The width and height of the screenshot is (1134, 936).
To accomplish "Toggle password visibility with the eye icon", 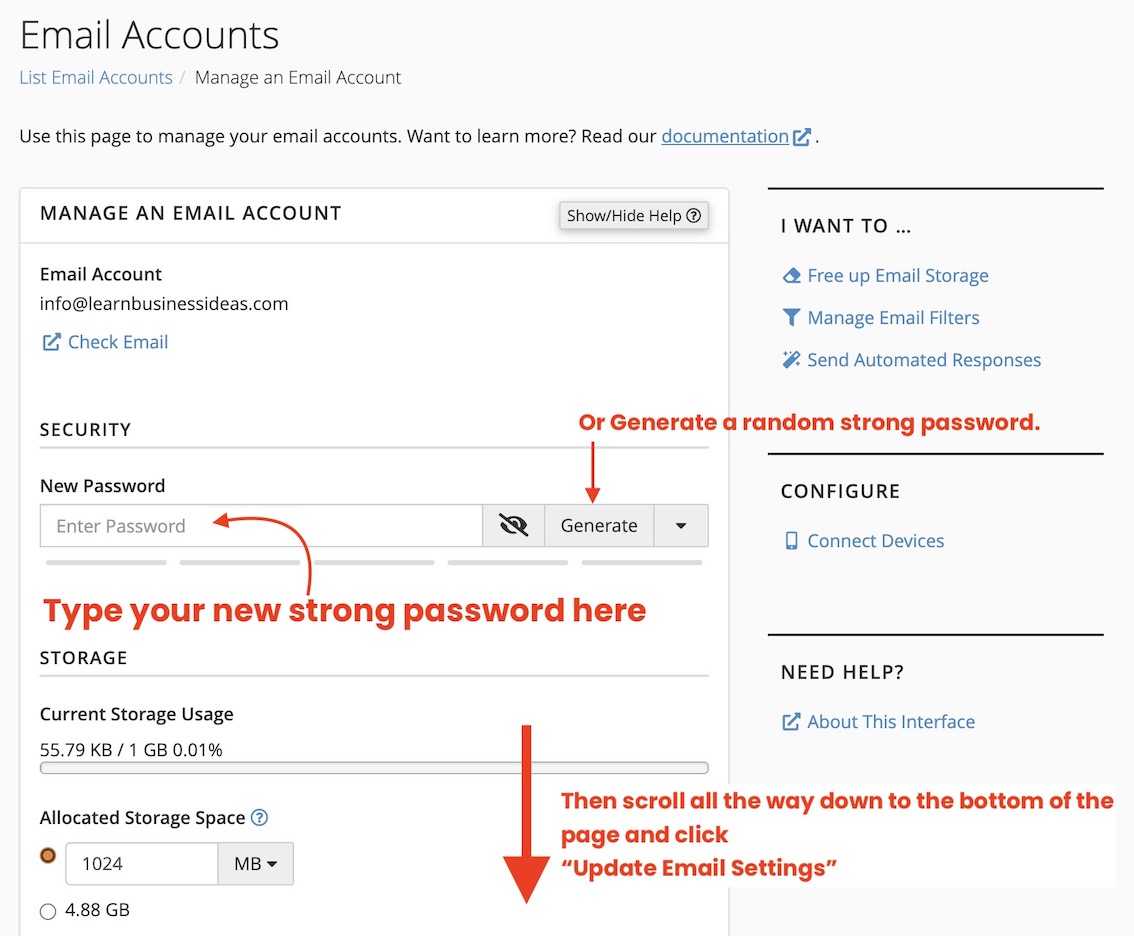I will coord(513,525).
